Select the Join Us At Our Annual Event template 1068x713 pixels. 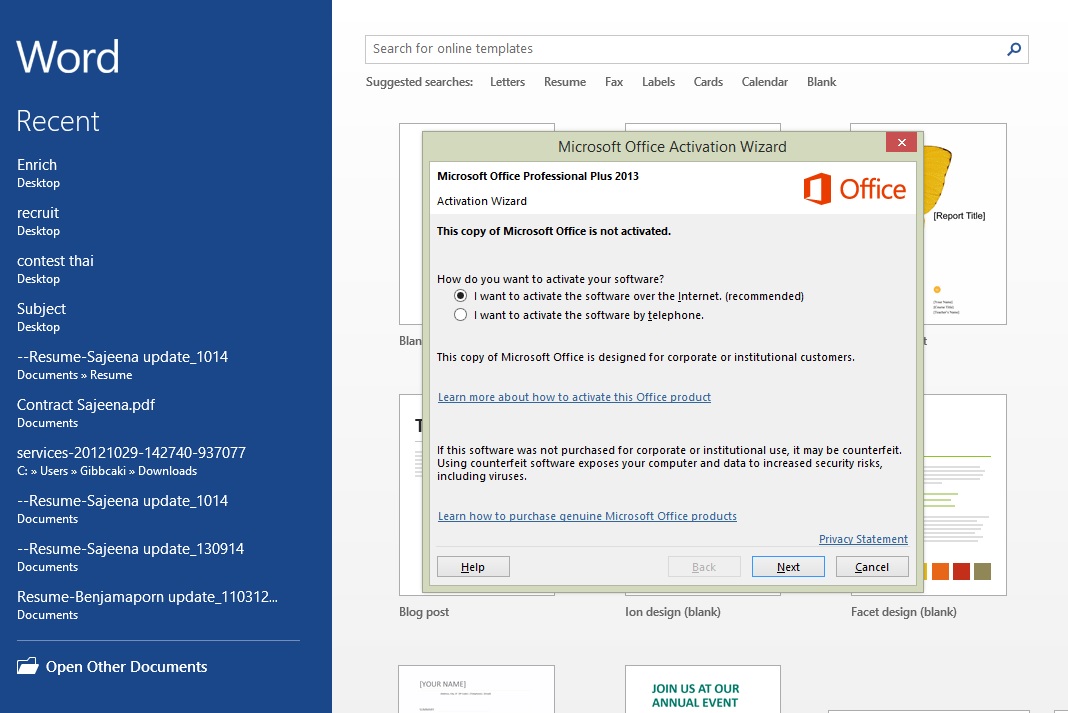(703, 689)
